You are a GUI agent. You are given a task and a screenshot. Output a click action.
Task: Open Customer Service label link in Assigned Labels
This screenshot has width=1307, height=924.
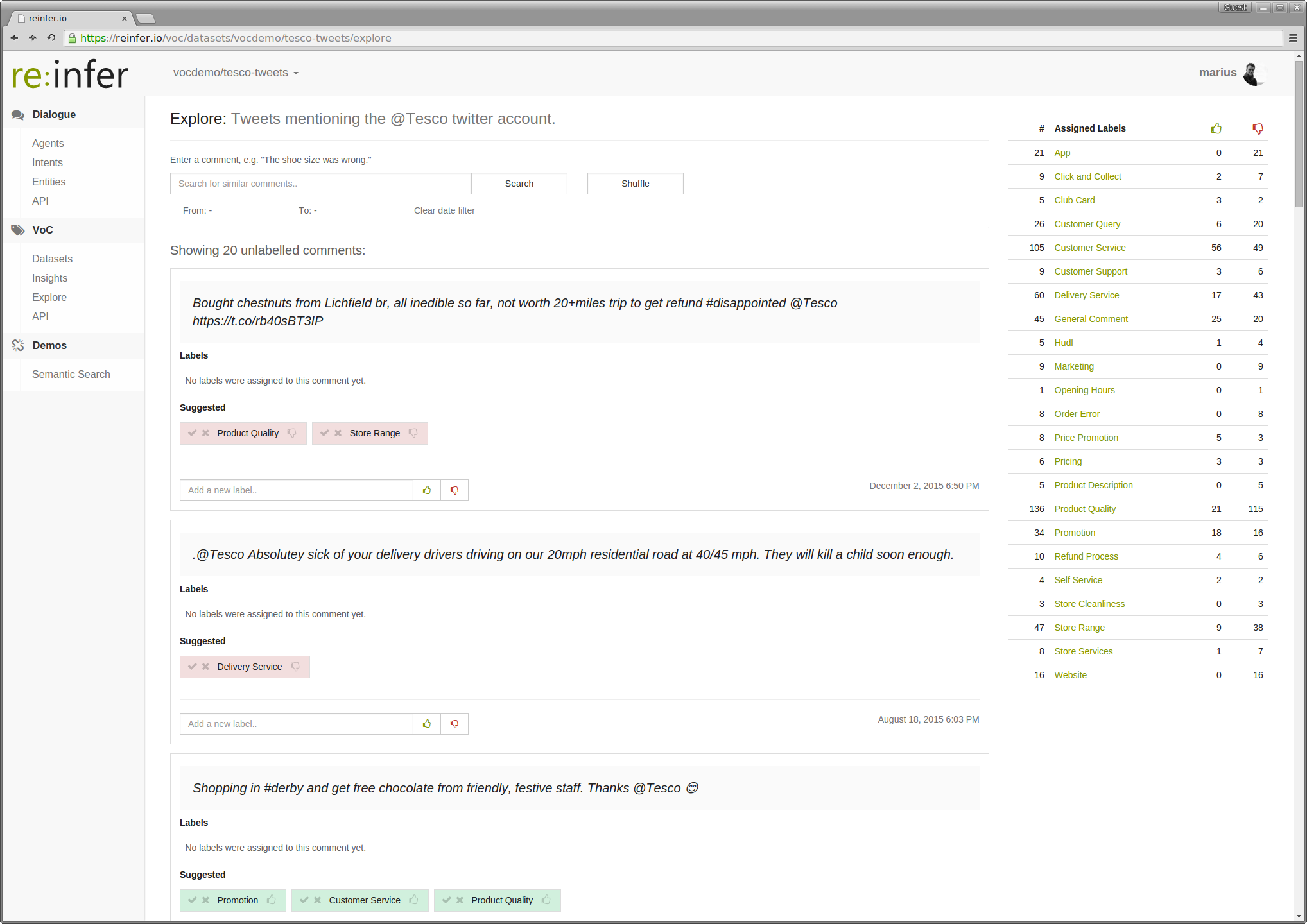1089,248
